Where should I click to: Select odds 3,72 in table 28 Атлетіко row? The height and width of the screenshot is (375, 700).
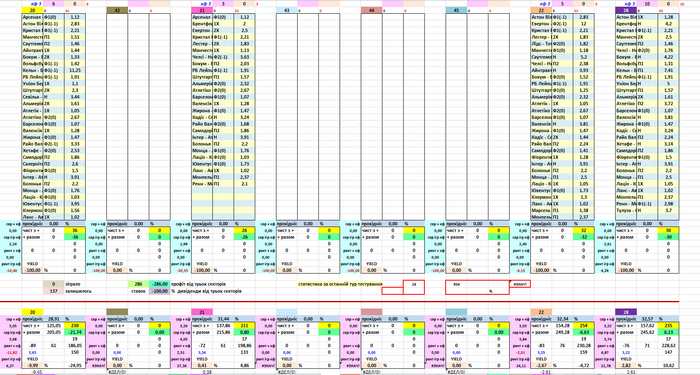pyautogui.click(x=668, y=104)
